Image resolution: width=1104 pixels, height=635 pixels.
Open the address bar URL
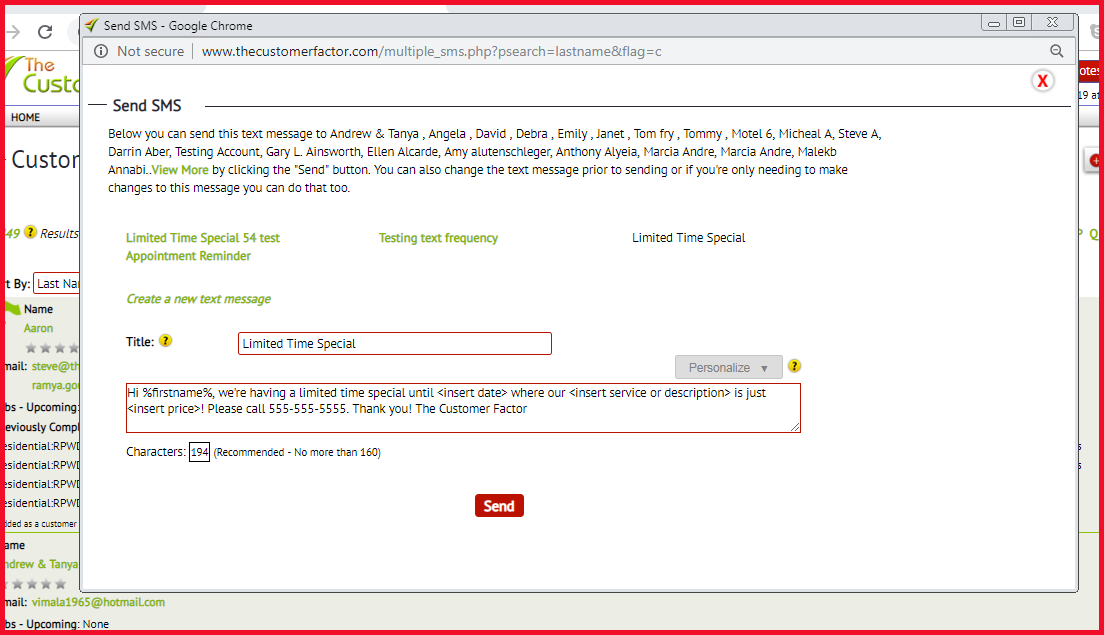[431, 51]
